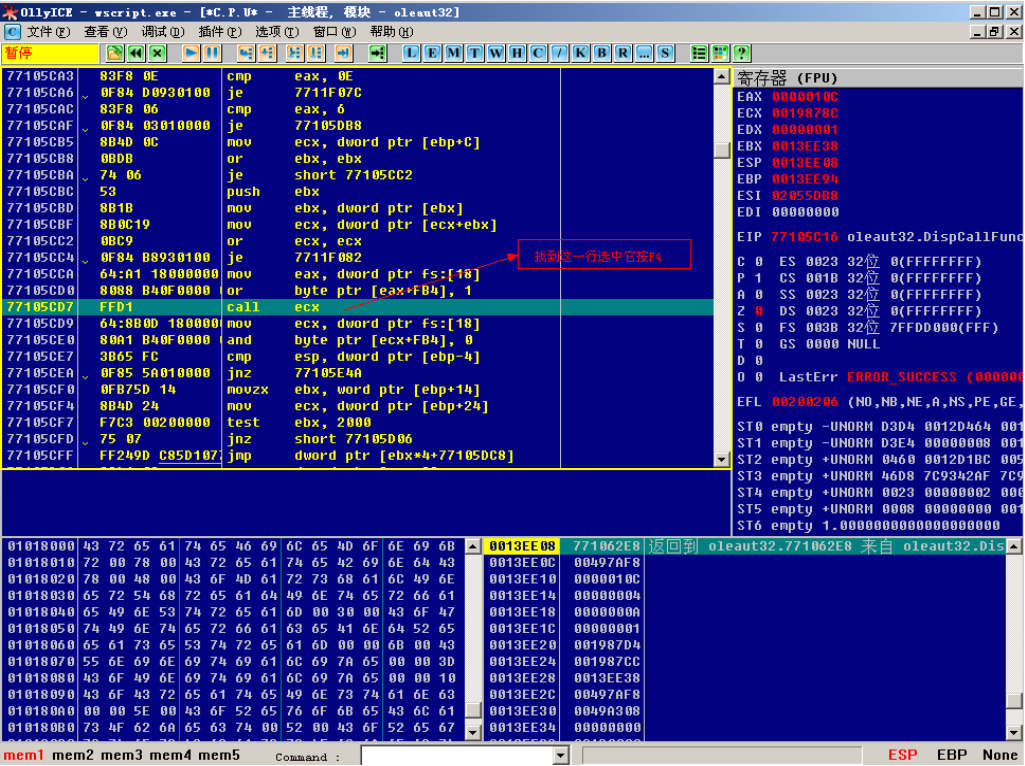Close the debugged program with X icon

point(157,54)
